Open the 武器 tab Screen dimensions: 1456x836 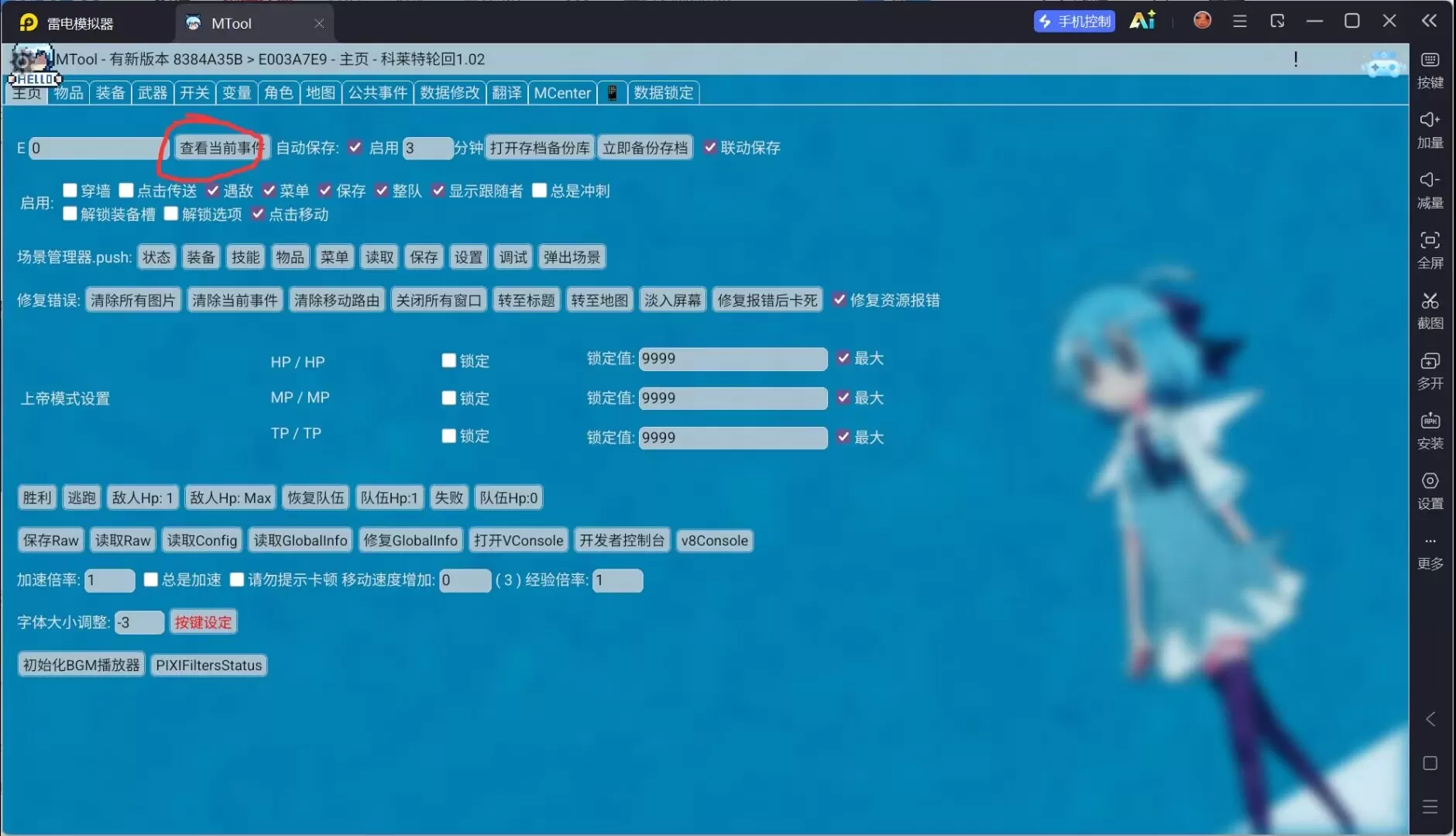[x=153, y=93]
